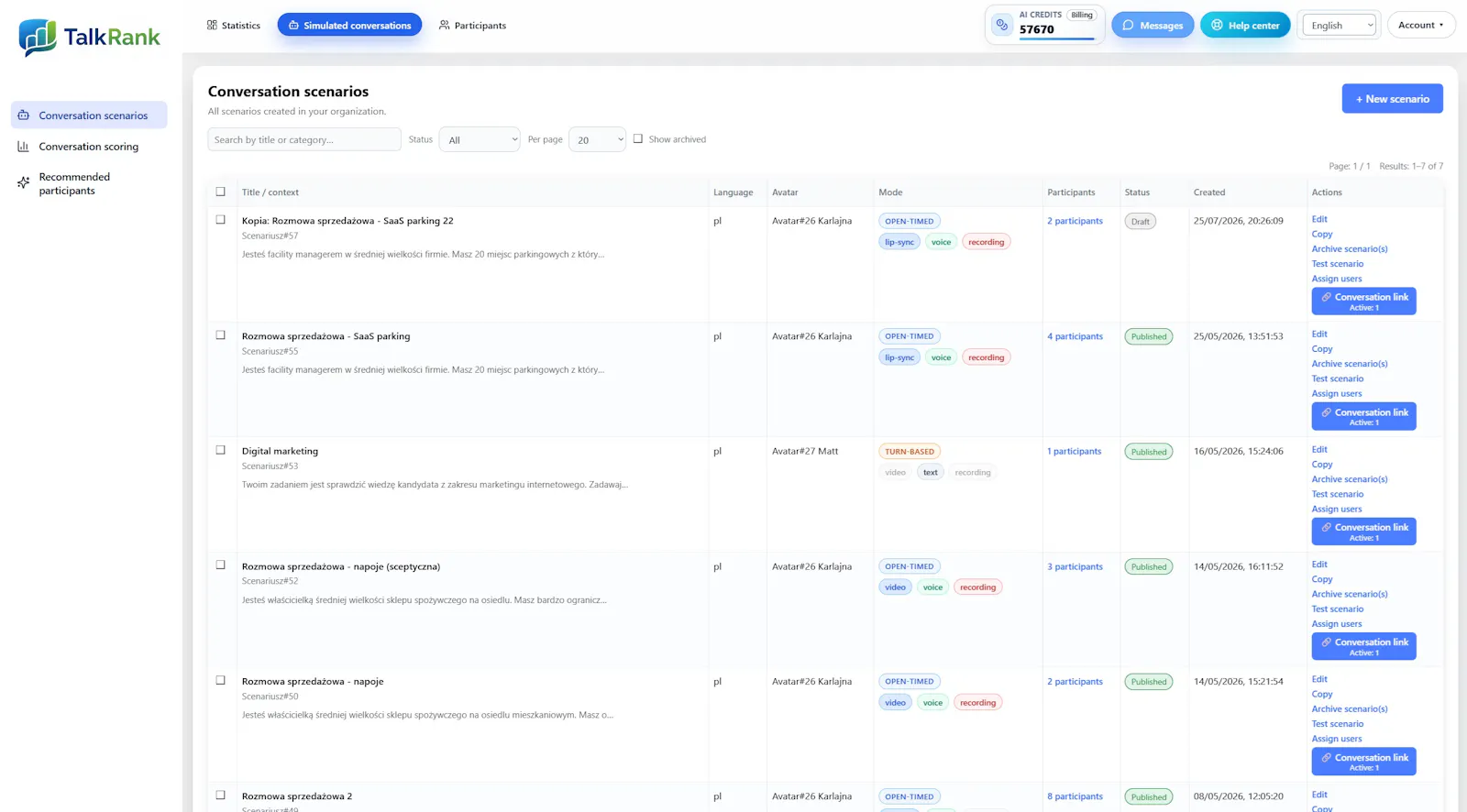
Task: Click the Statistics grid icon
Action: click(x=212, y=26)
